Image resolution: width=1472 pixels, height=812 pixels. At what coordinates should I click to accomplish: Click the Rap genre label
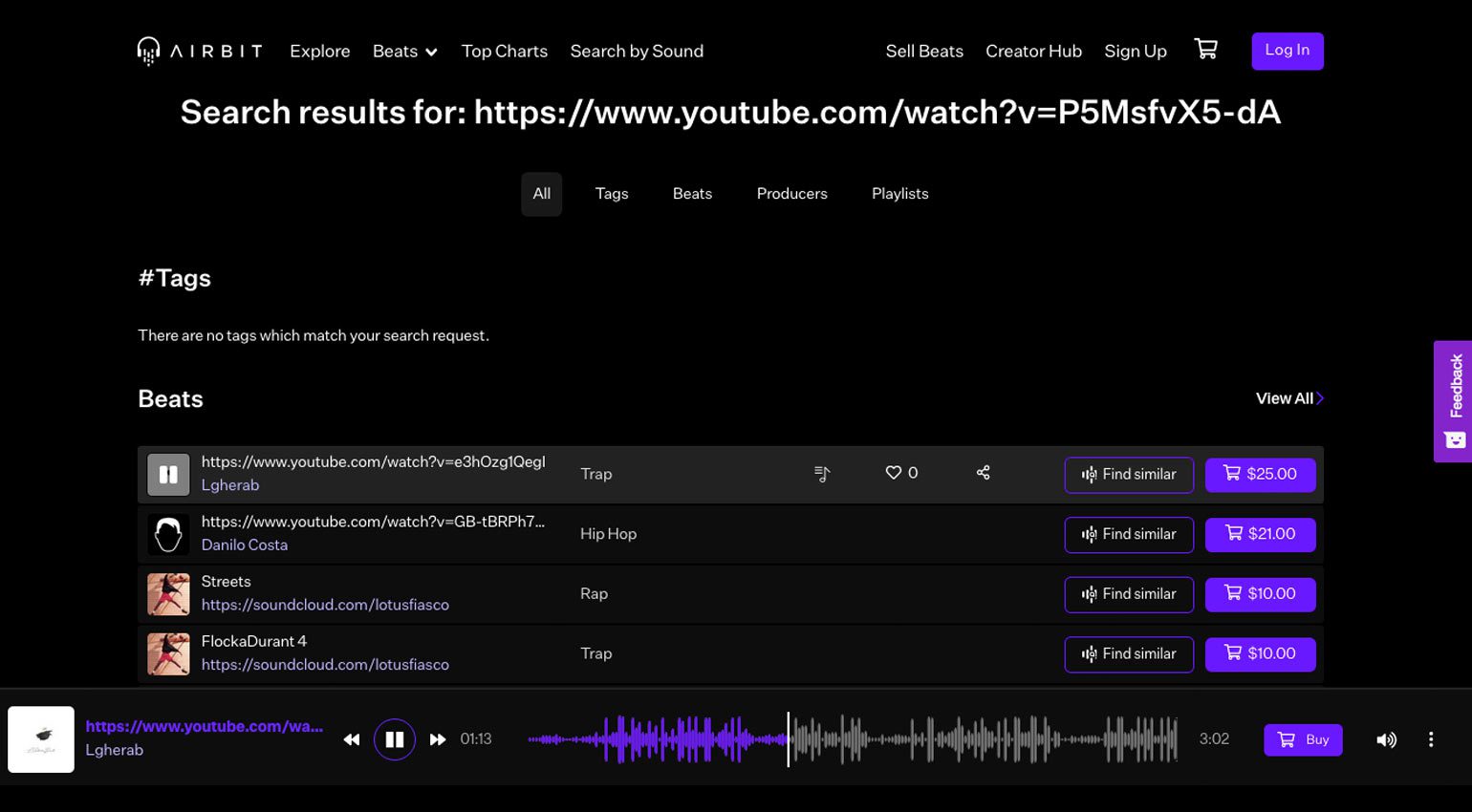pos(594,594)
